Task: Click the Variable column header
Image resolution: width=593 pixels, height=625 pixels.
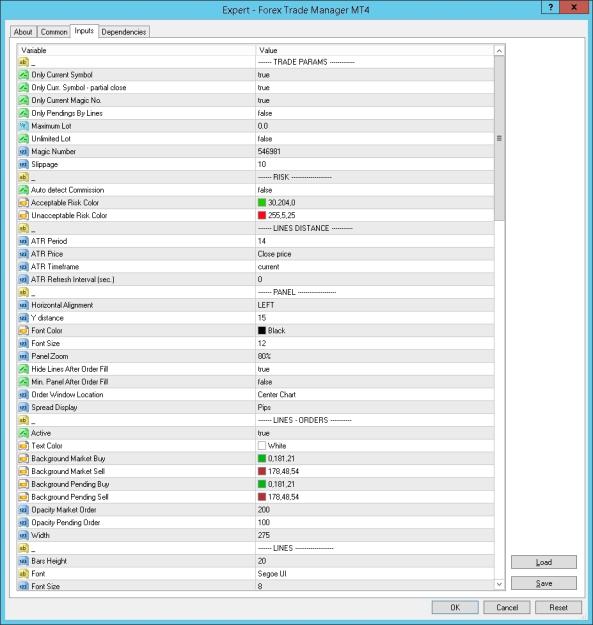Action: [136, 50]
